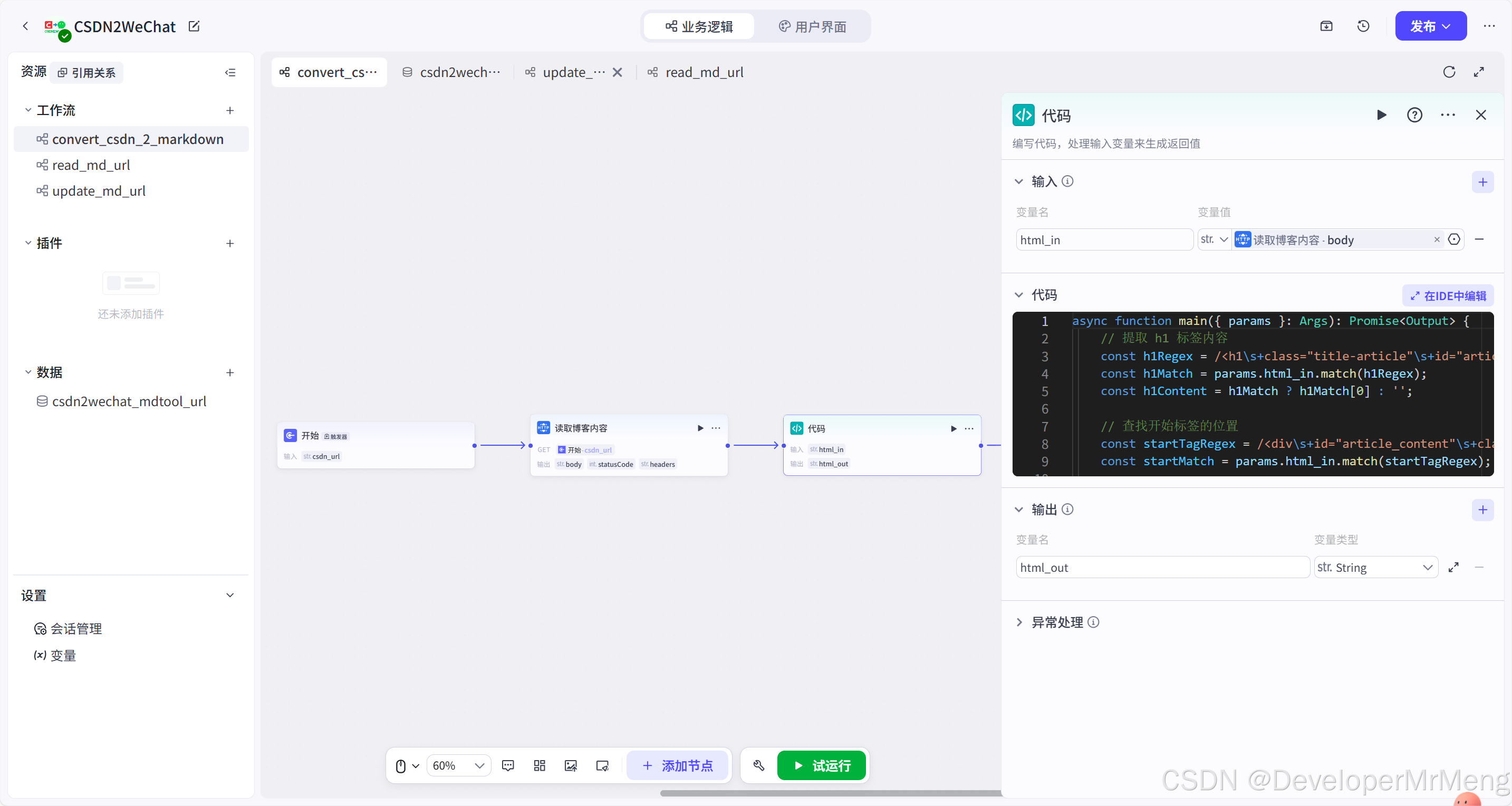Click 在IDE中编辑 link
This screenshot has height=806, width=1512.
click(1448, 295)
